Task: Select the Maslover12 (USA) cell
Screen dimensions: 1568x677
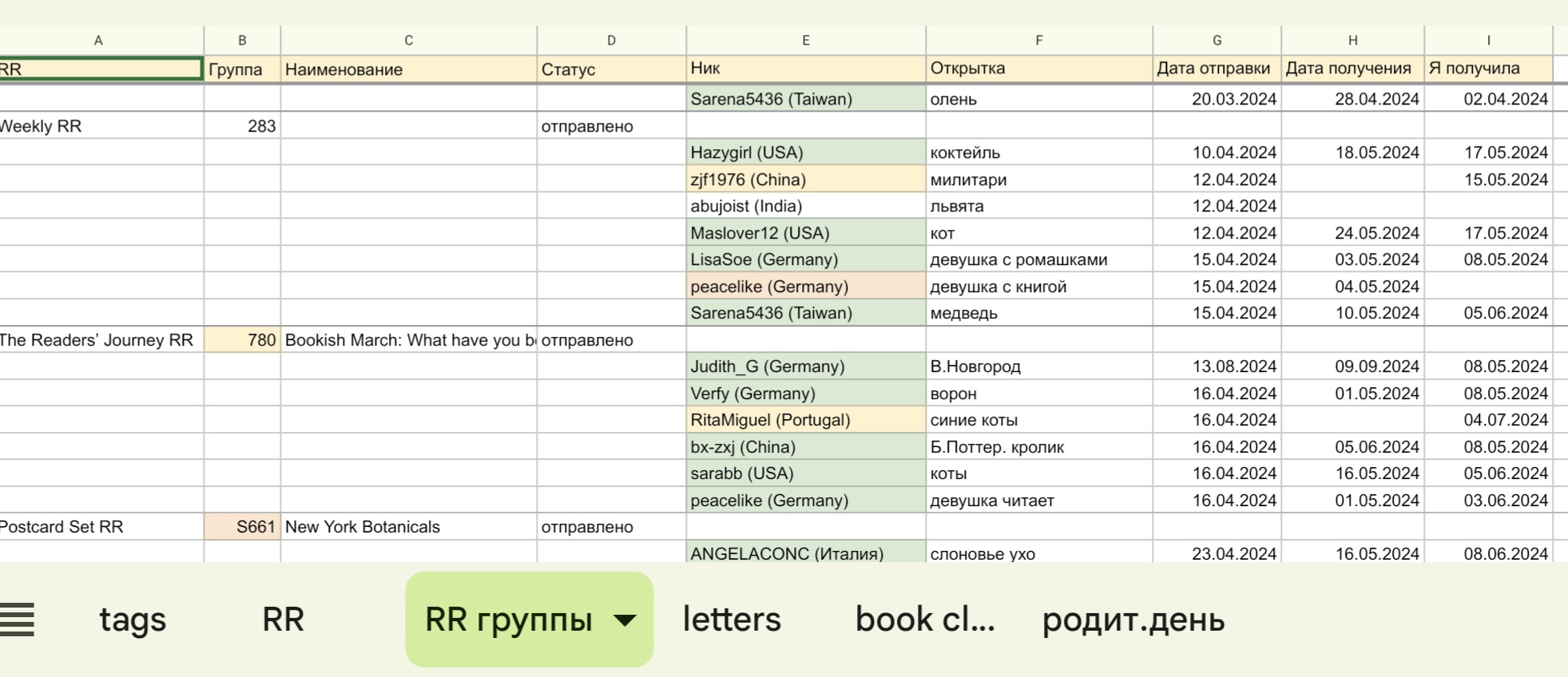Action: [x=806, y=233]
